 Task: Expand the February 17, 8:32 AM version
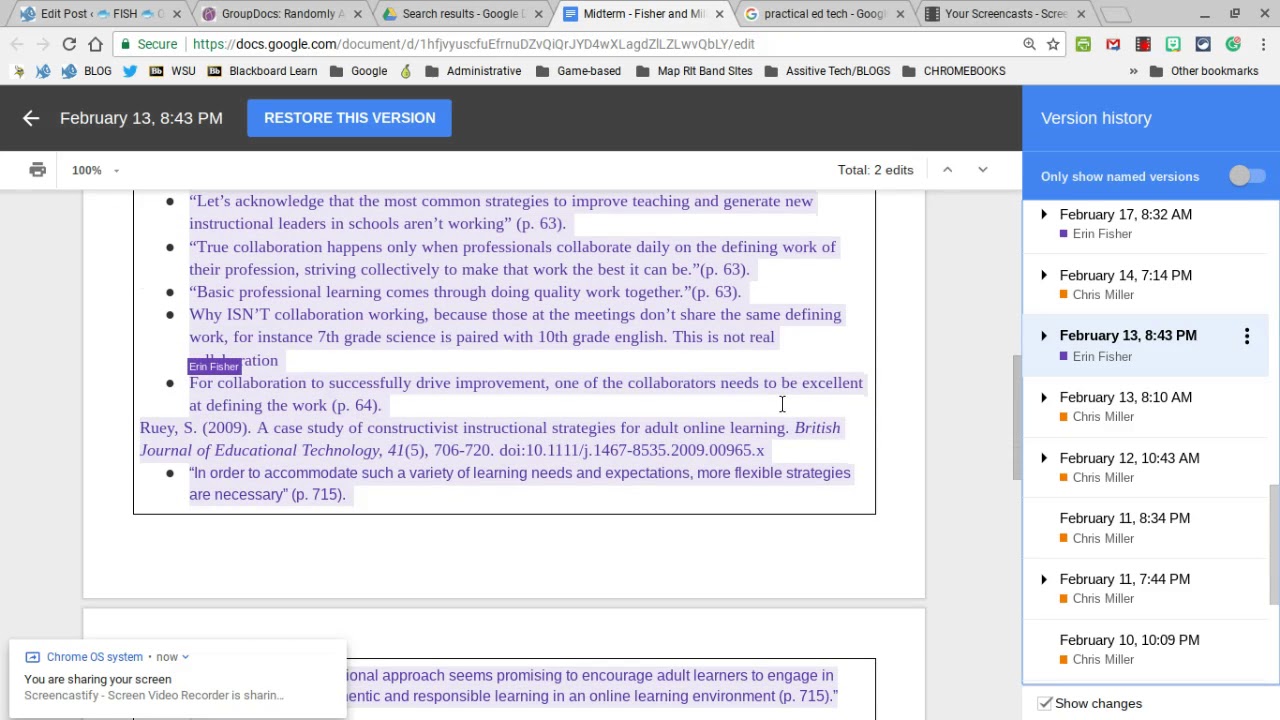1044,214
